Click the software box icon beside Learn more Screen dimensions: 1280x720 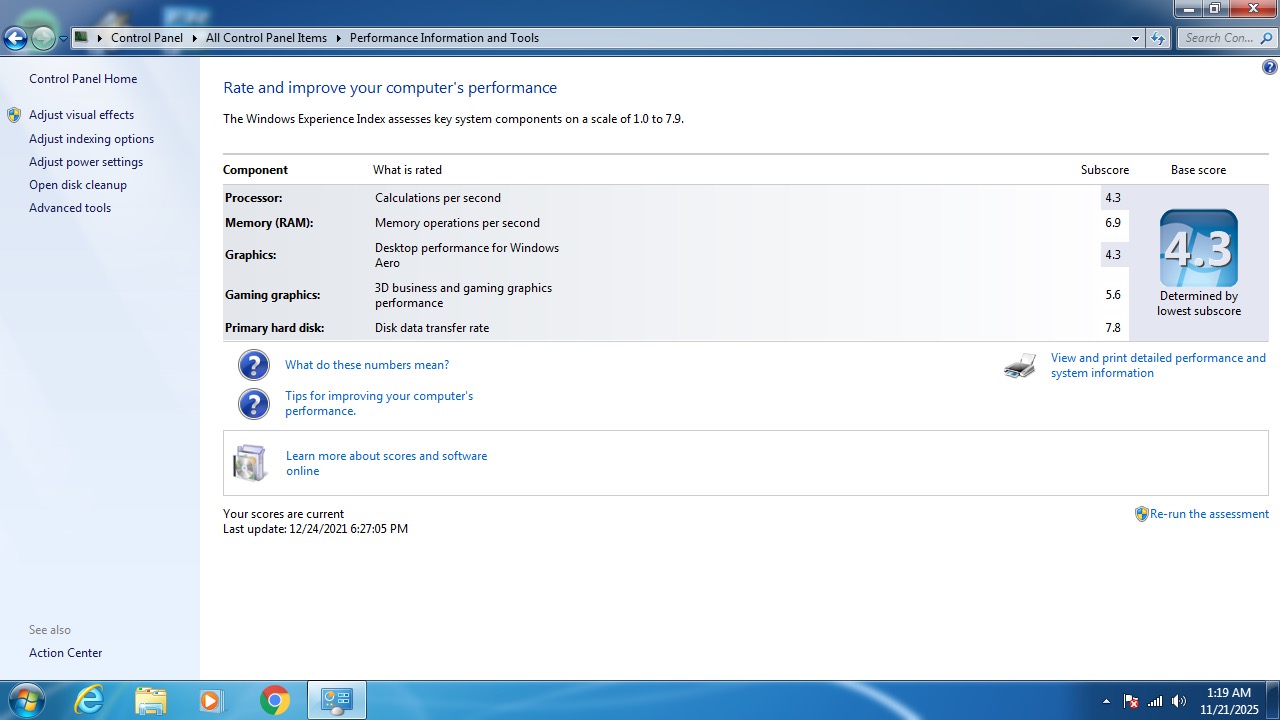pyautogui.click(x=250, y=463)
